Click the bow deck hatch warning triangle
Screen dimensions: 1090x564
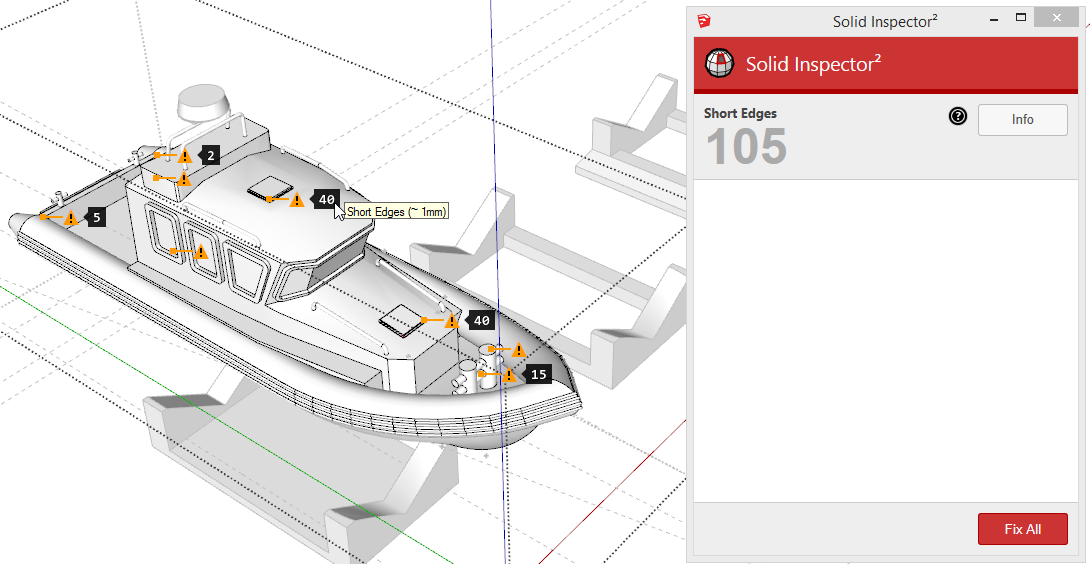tap(452, 321)
